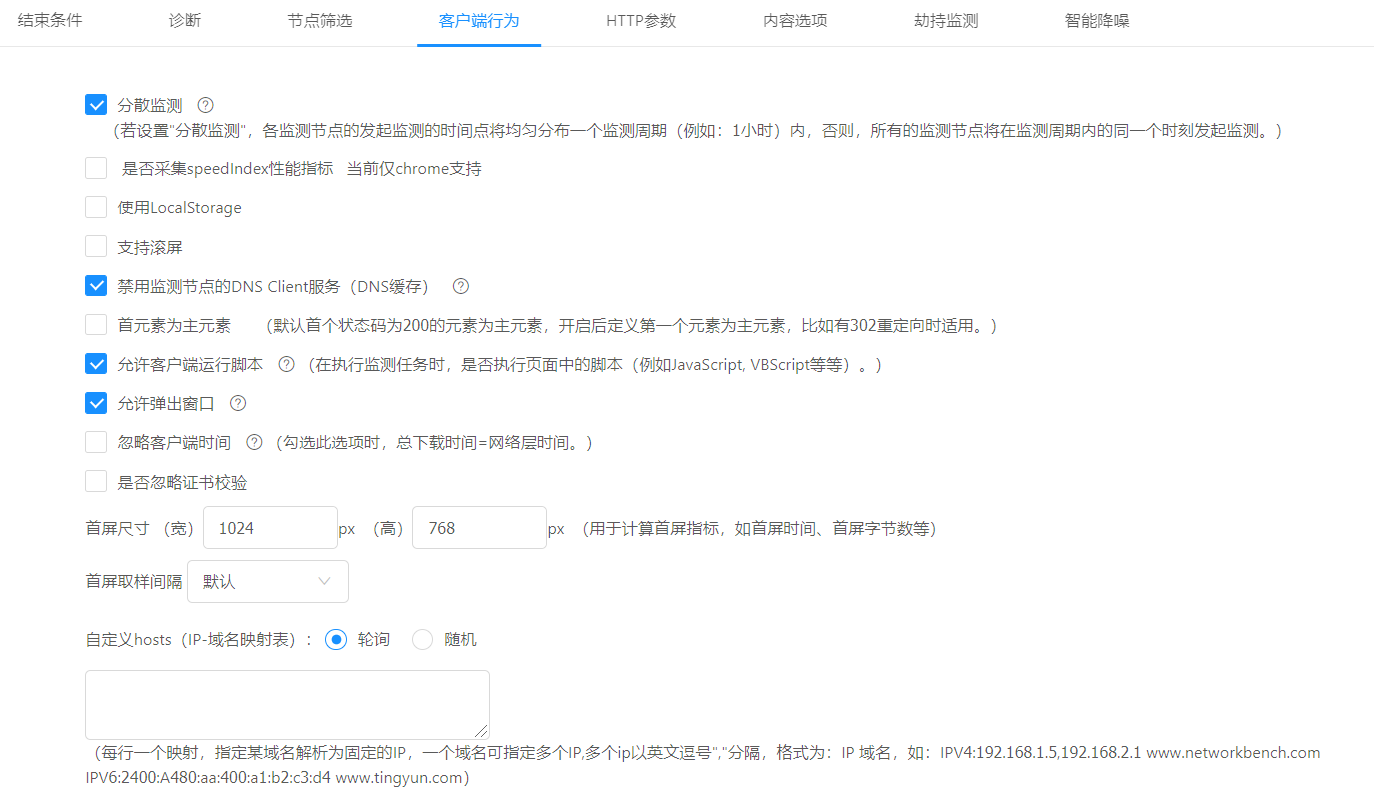
Task: Click help icon next to 允许客户端运行脚本
Action: pyautogui.click(x=286, y=365)
